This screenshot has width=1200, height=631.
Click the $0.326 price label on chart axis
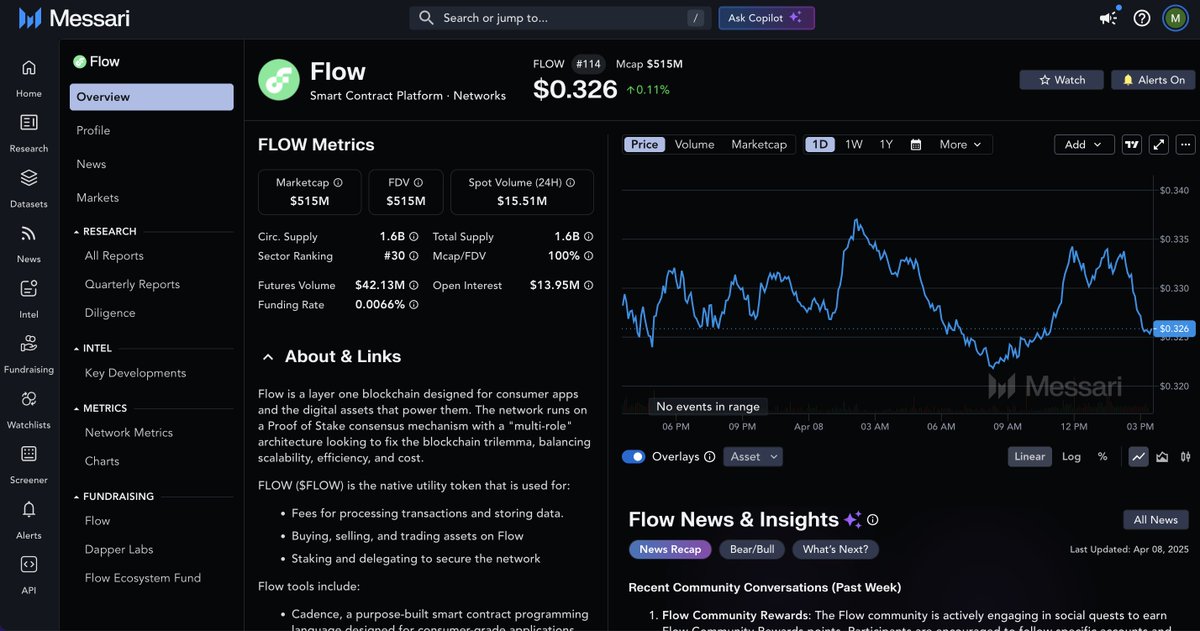point(1175,329)
